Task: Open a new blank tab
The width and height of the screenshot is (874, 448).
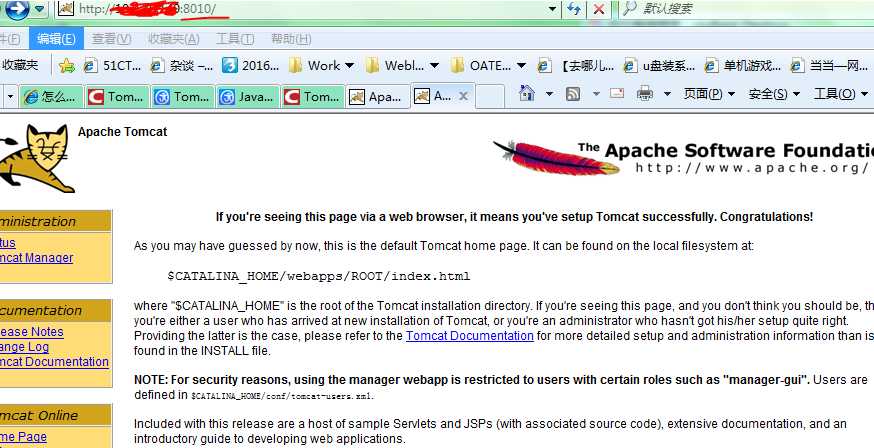Action: [x=490, y=96]
